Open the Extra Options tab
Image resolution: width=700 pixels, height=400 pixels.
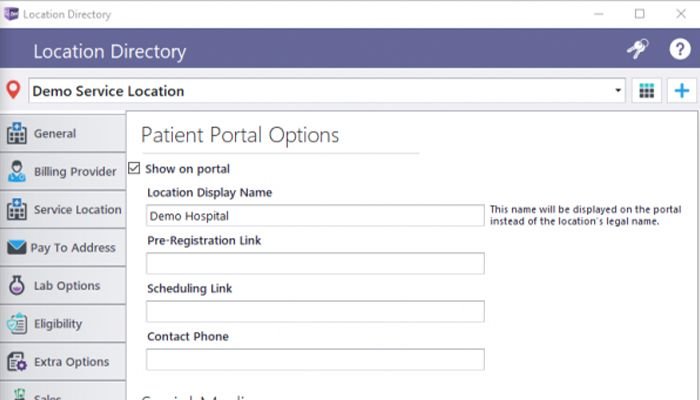point(62,362)
